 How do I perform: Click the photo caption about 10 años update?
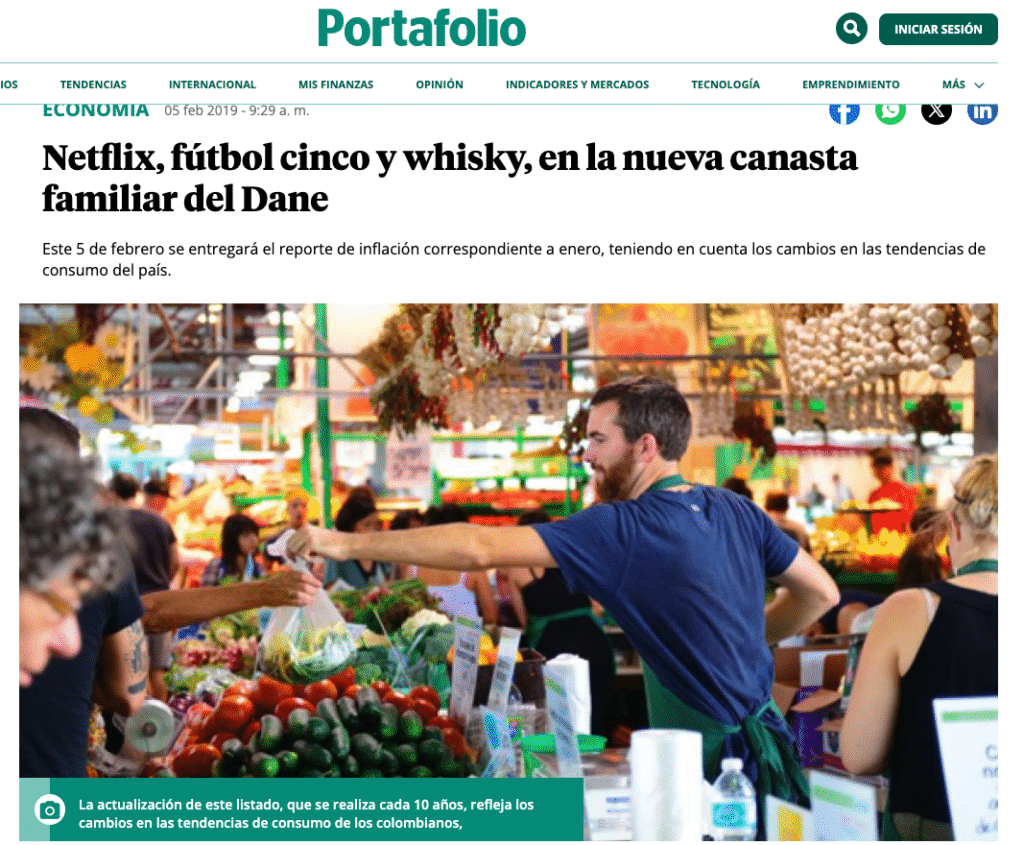pyautogui.click(x=306, y=814)
